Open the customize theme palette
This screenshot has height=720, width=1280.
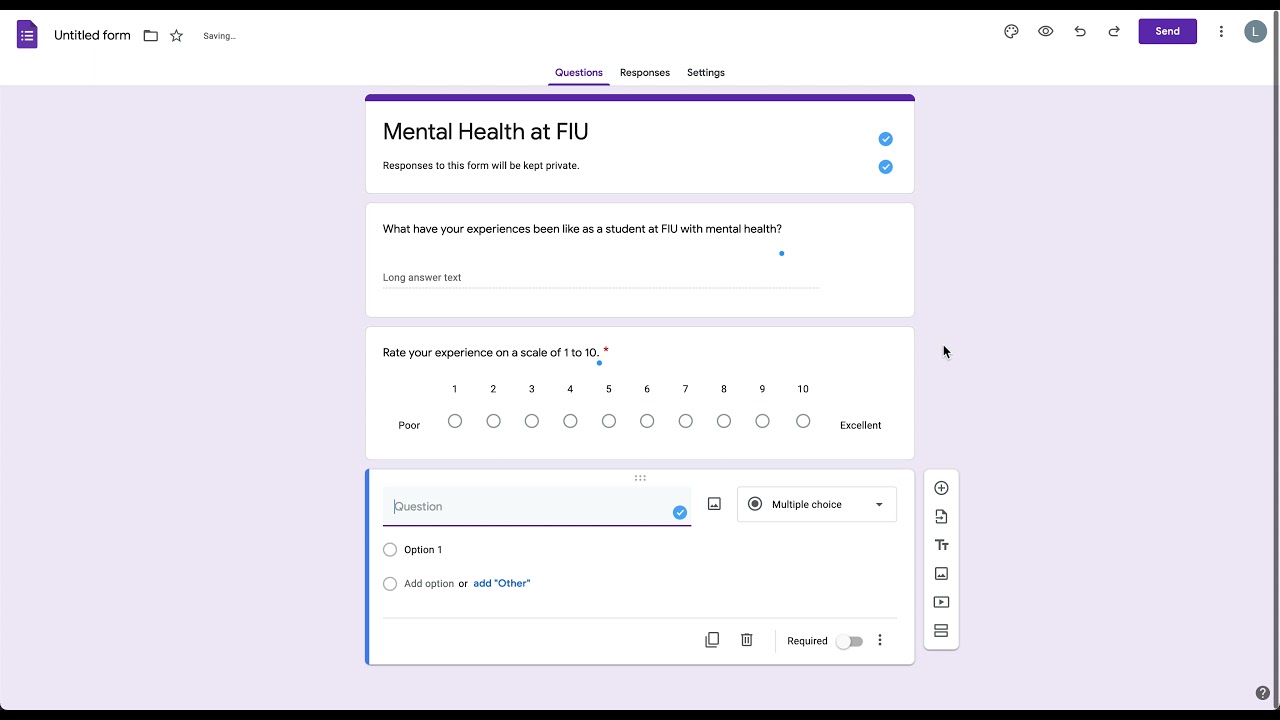(x=1011, y=31)
